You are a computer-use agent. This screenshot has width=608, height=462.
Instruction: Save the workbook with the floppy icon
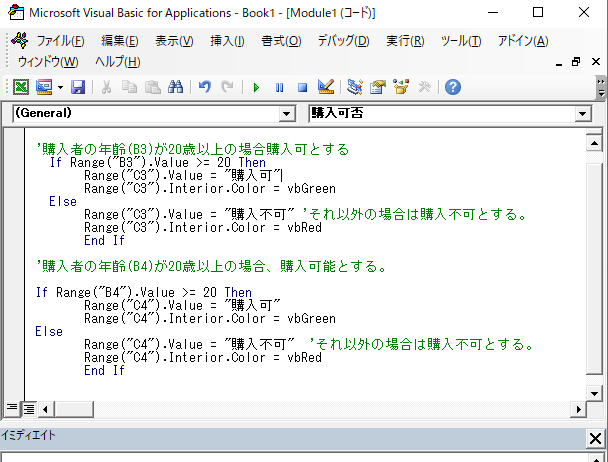(x=78, y=87)
